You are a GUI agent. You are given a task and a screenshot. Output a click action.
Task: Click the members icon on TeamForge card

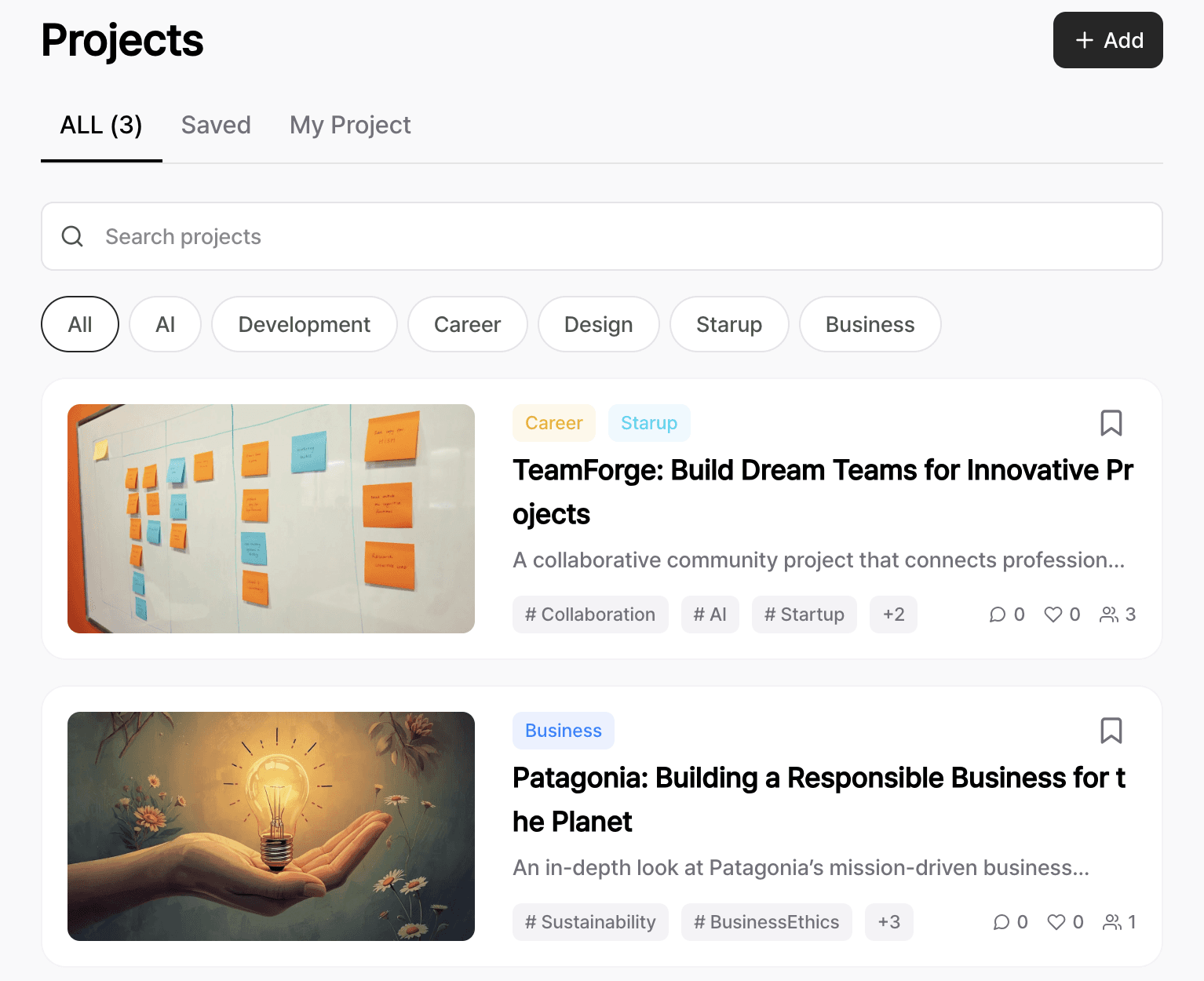[x=1108, y=614]
